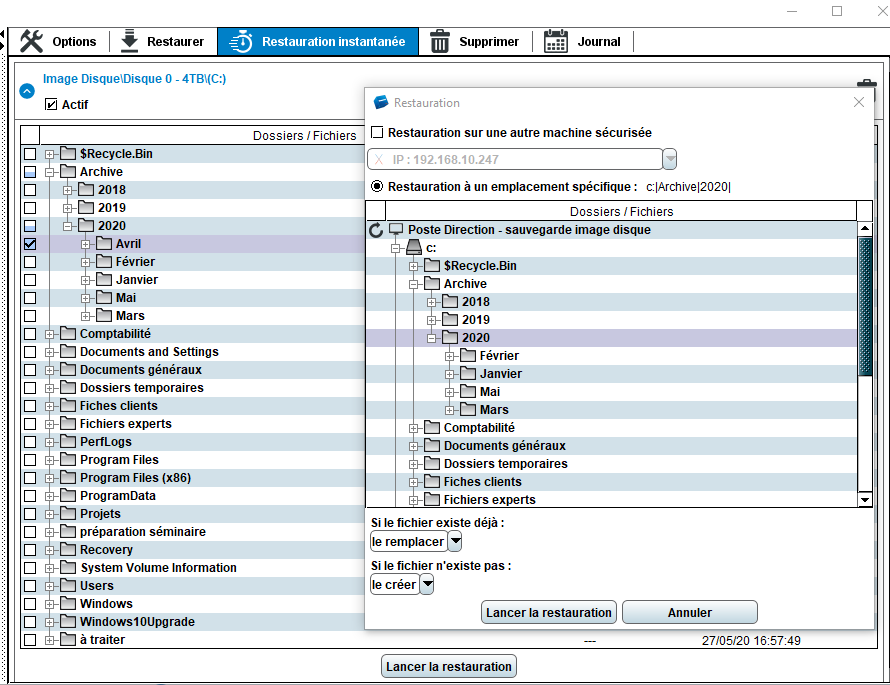
Task: Click the PerfLogs folder icon
Action: [68, 441]
